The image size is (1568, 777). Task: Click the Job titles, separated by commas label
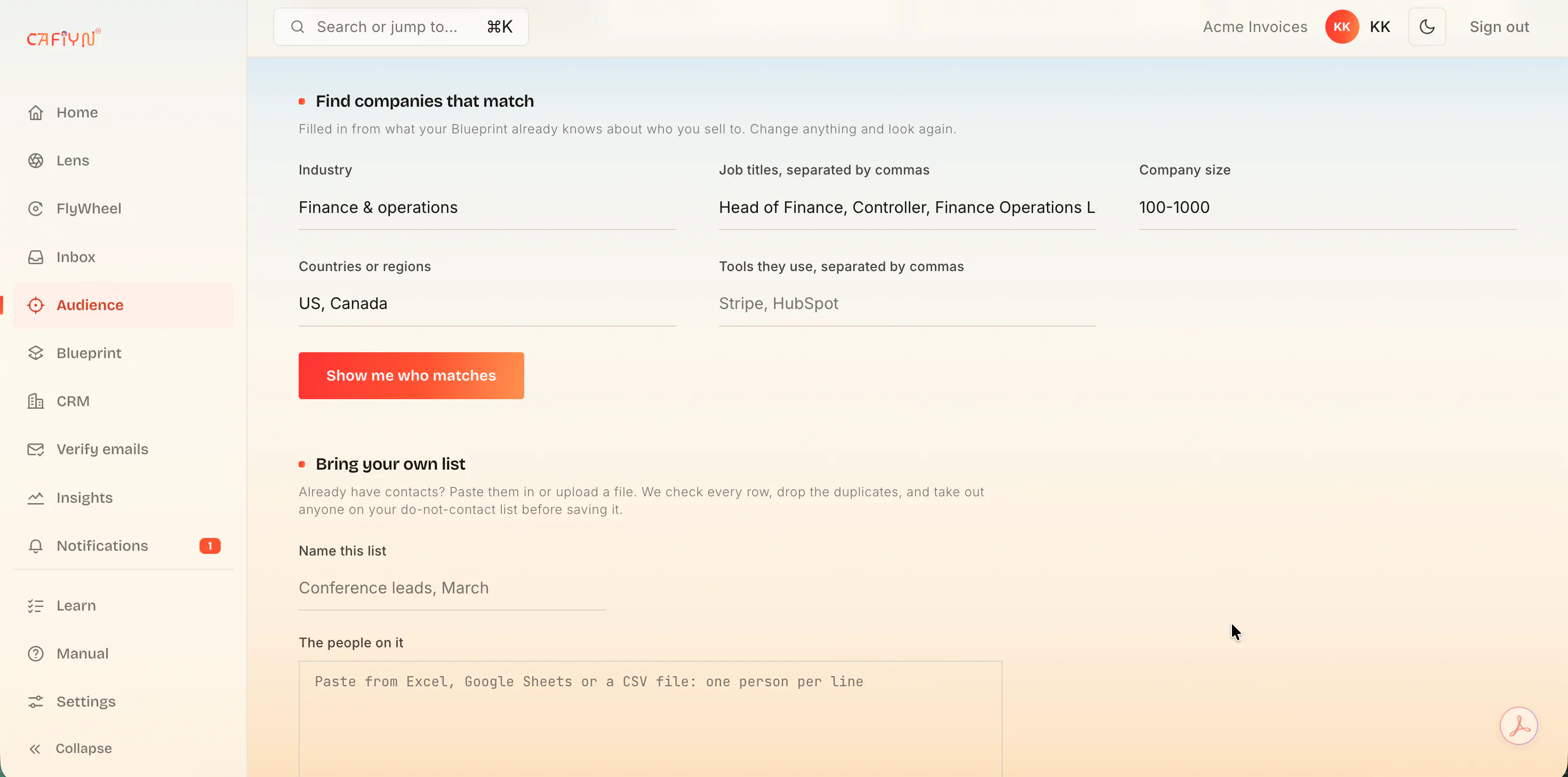pyautogui.click(x=824, y=170)
